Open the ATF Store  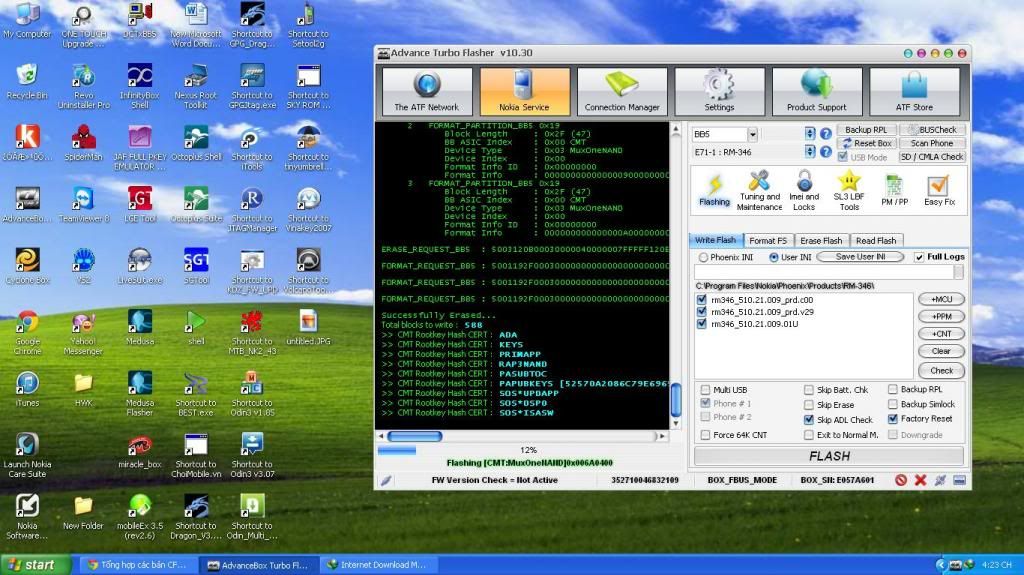click(914, 91)
